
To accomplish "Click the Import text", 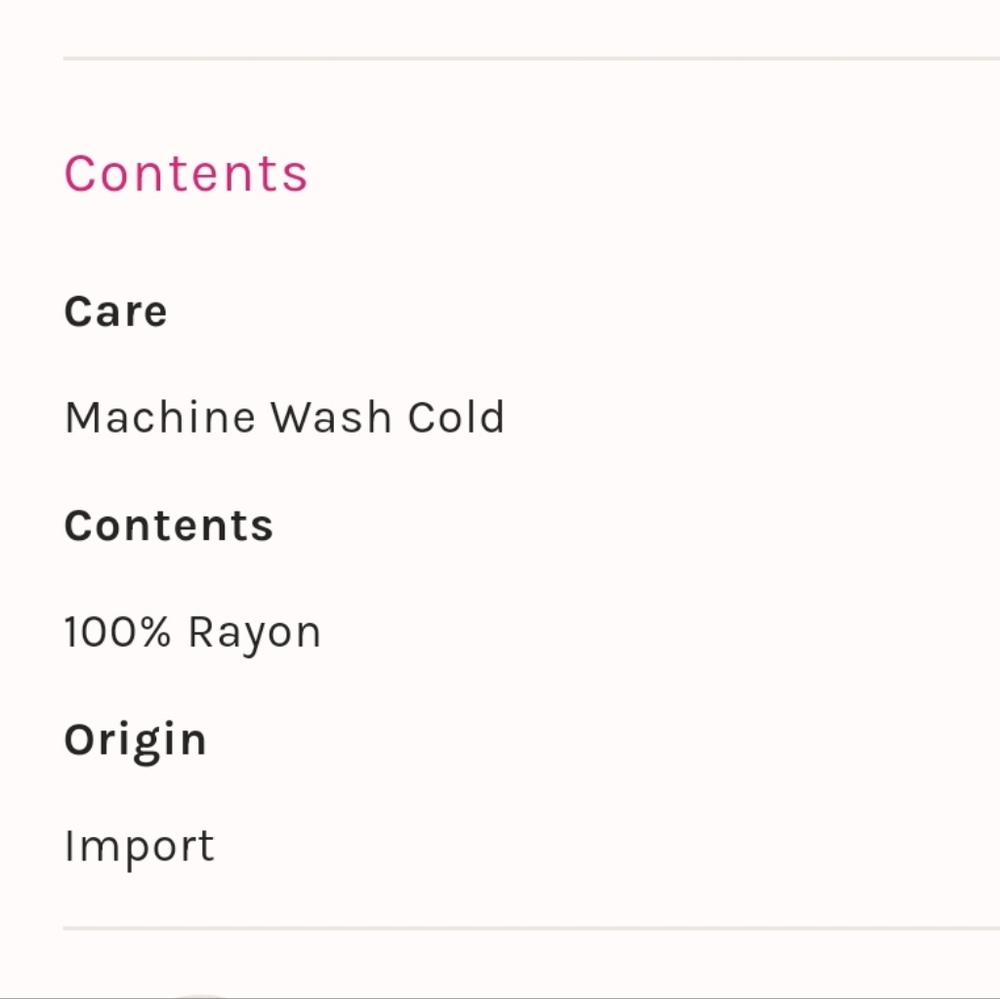I will (x=139, y=847).
